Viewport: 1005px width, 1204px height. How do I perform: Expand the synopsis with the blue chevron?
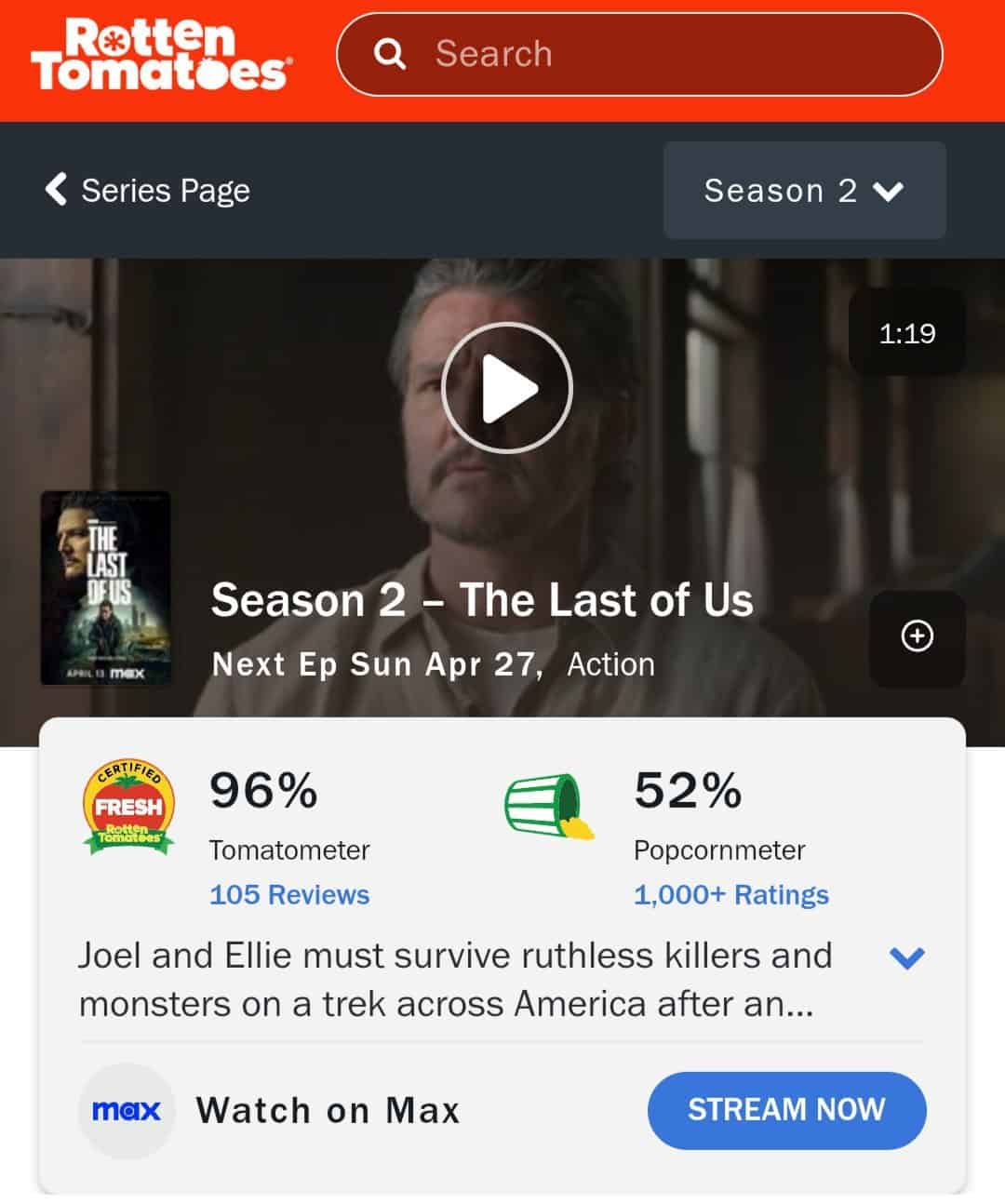coord(906,957)
